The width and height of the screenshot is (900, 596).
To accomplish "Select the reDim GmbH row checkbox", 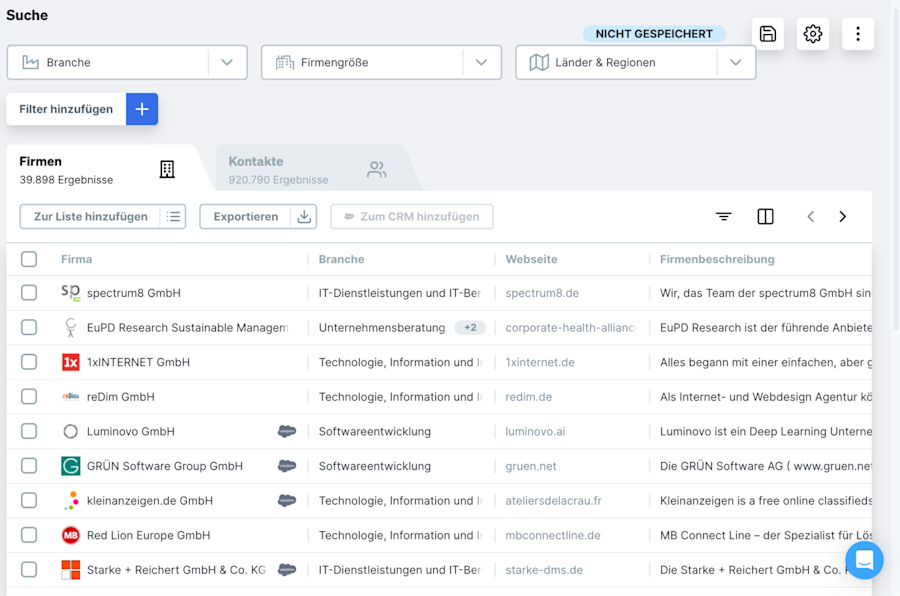I will click(29, 397).
